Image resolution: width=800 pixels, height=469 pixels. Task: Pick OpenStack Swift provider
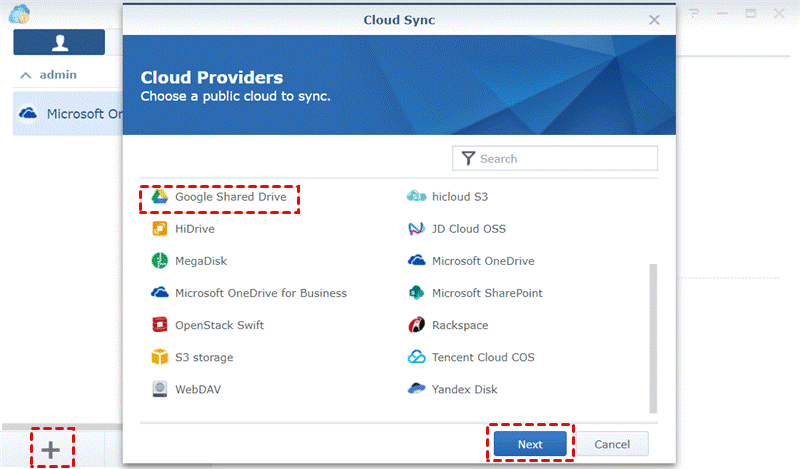(219, 325)
